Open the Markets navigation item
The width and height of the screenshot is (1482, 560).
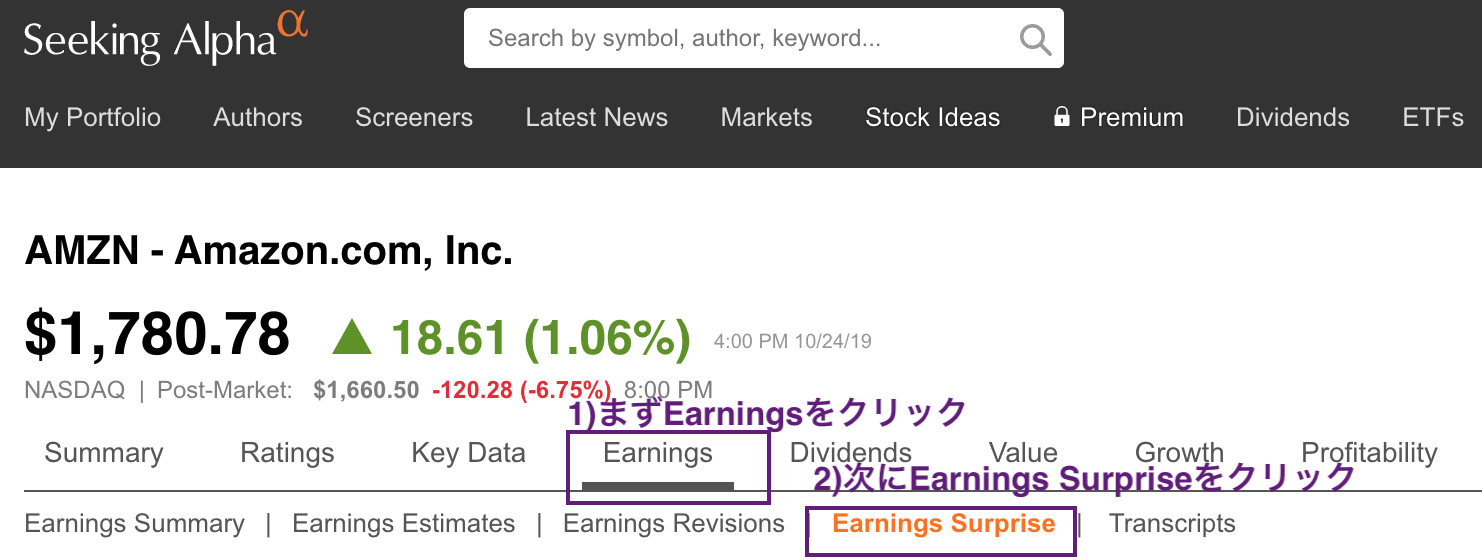tap(766, 117)
